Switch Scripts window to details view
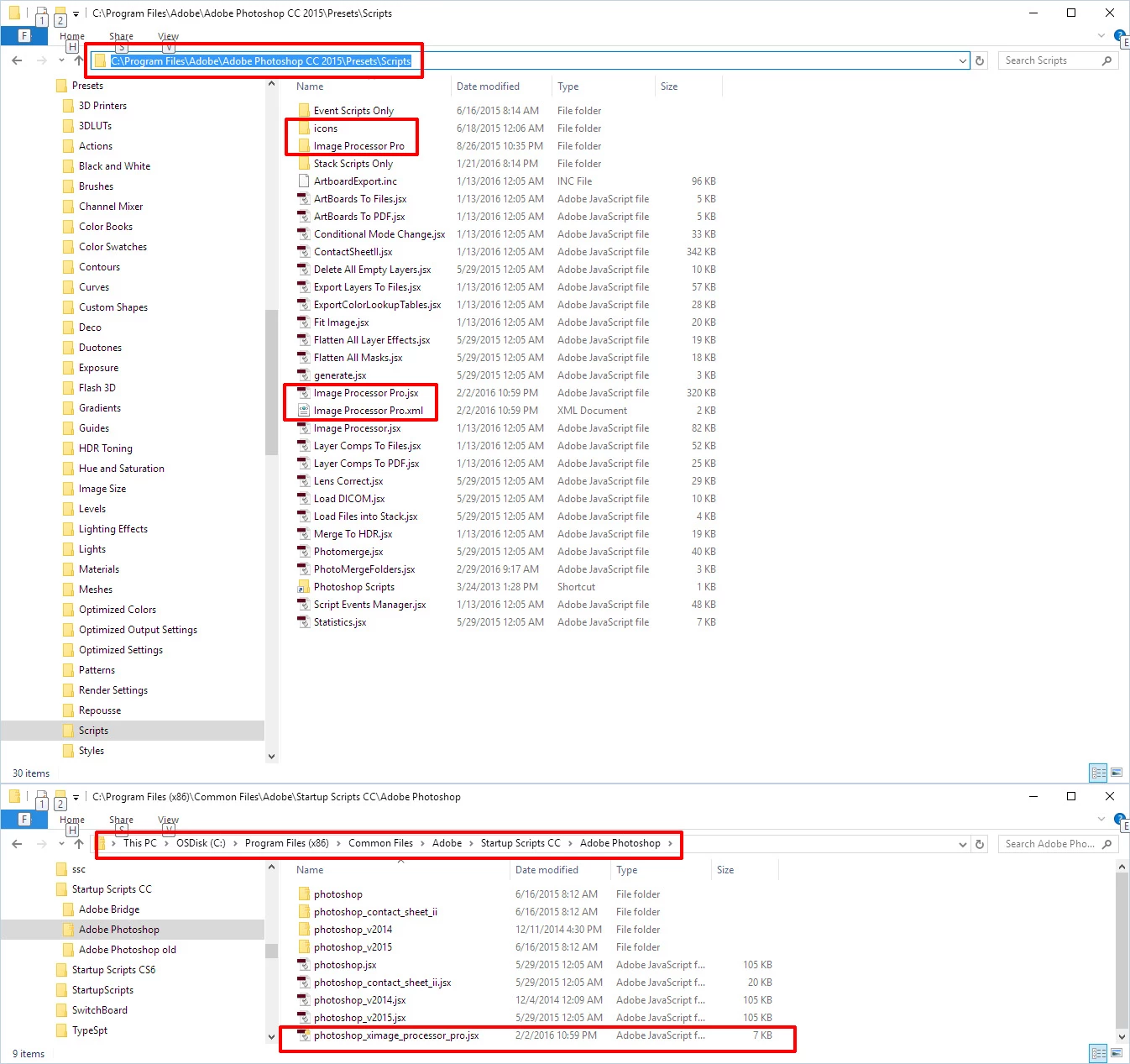Viewport: 1130px width, 1064px height. click(x=1098, y=773)
